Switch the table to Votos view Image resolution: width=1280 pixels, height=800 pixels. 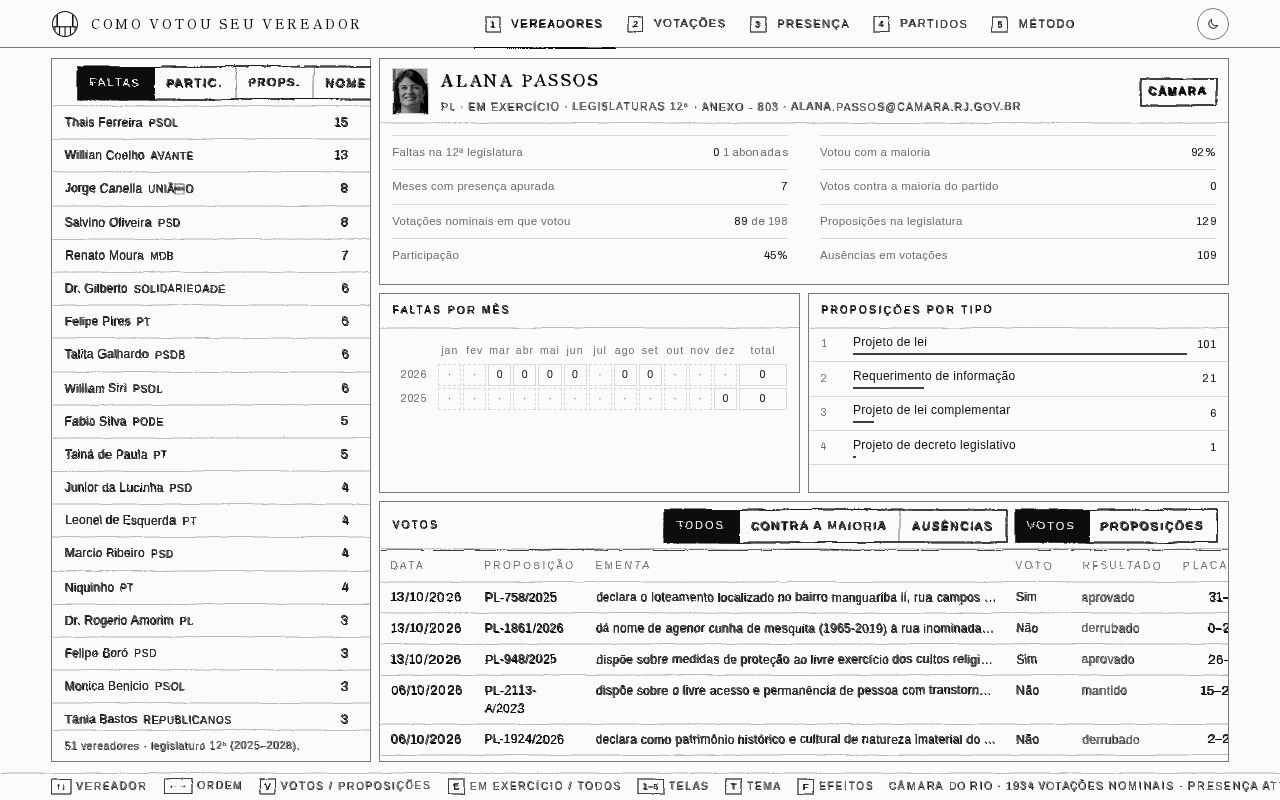(1051, 526)
